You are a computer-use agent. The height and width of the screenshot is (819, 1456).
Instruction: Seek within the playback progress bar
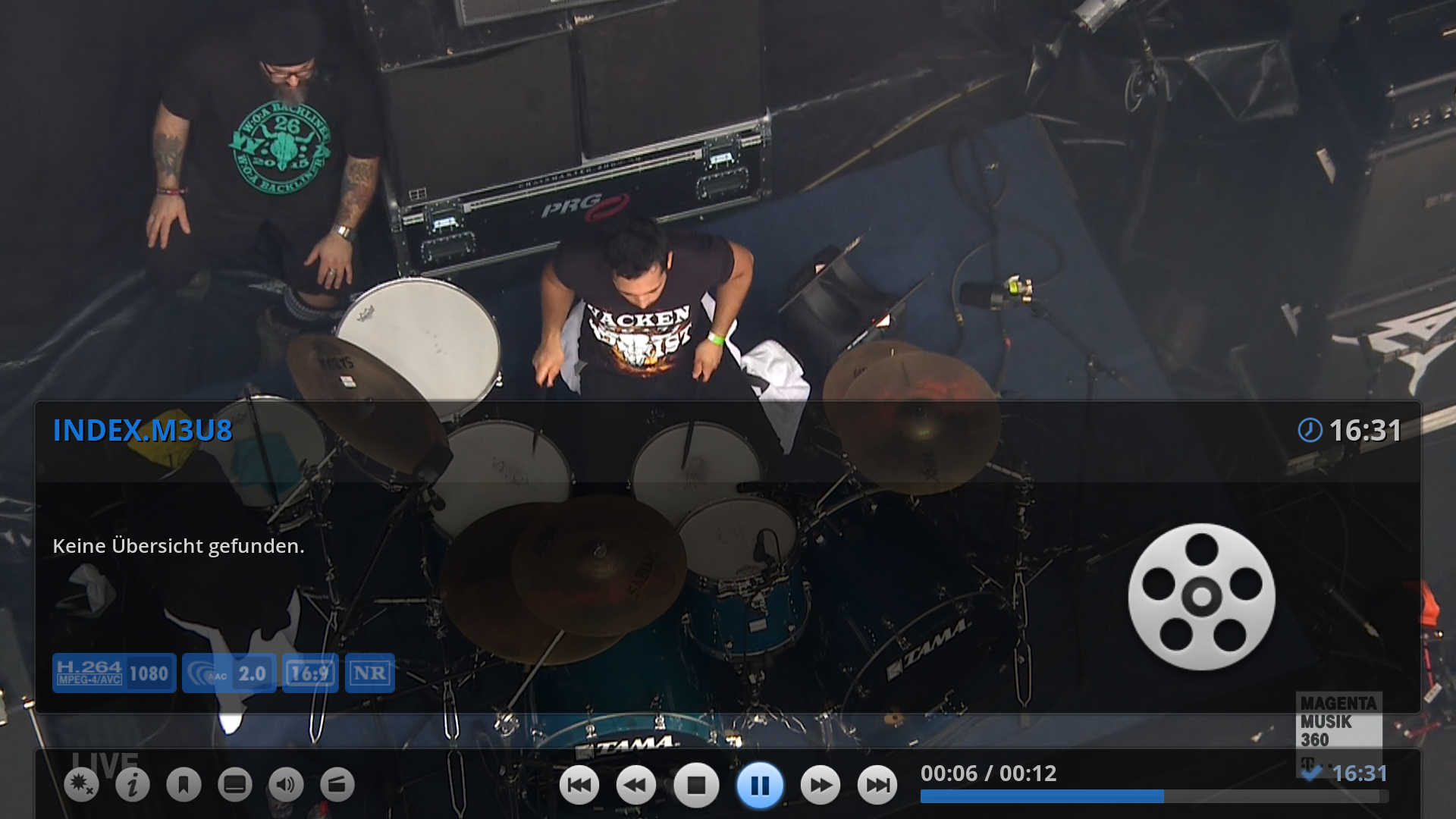coord(1154,796)
